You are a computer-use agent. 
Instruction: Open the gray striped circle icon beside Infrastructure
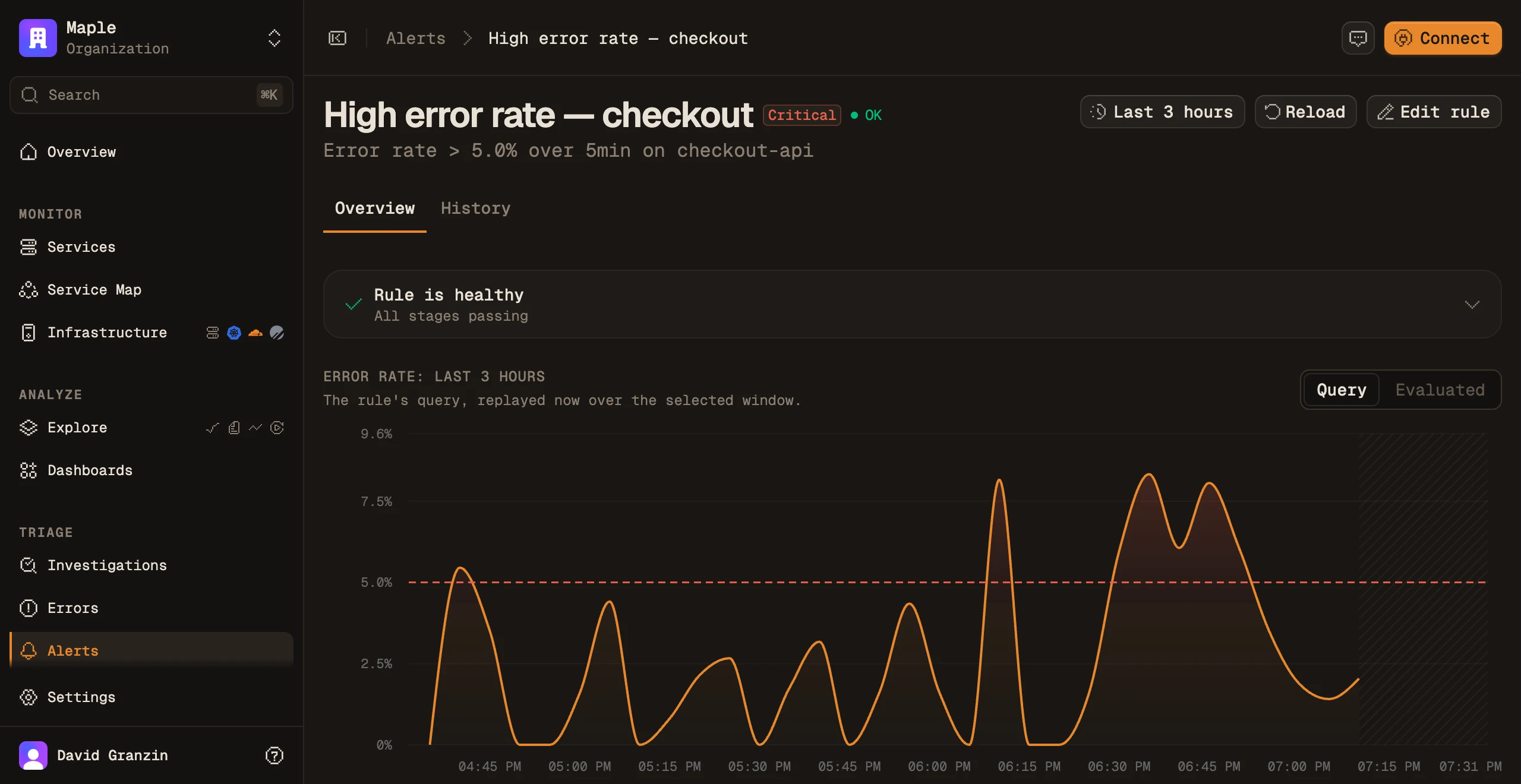(x=277, y=333)
